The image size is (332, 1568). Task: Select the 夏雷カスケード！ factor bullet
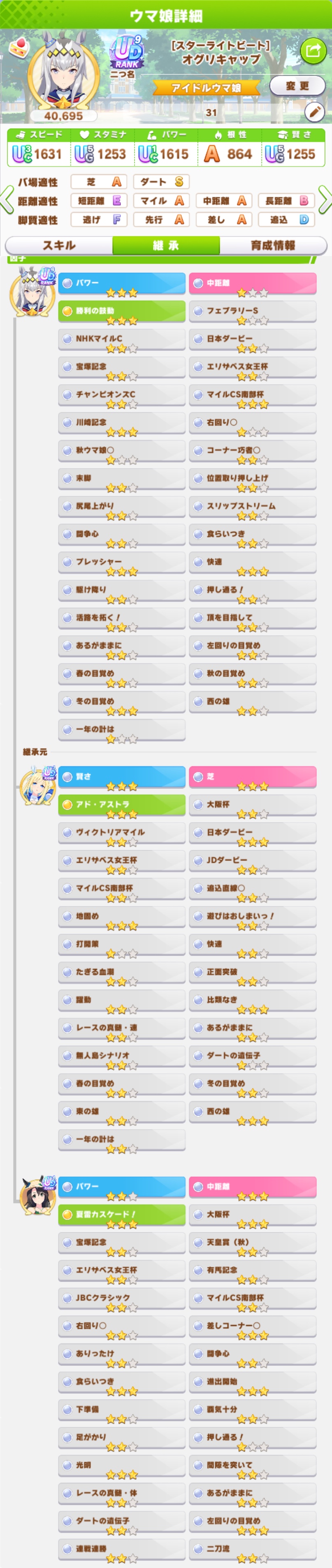coord(67,1214)
